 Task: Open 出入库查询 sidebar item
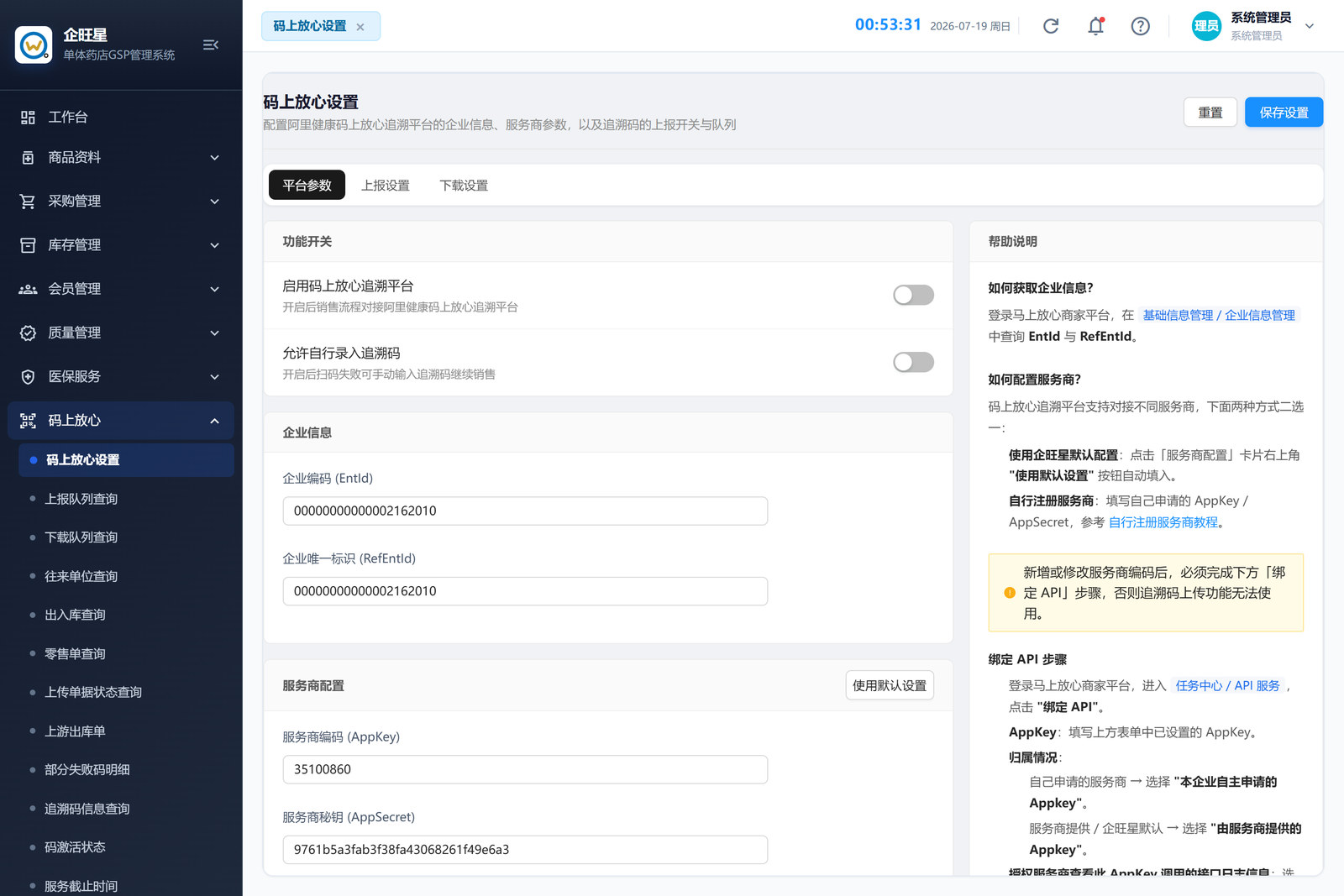126,615
